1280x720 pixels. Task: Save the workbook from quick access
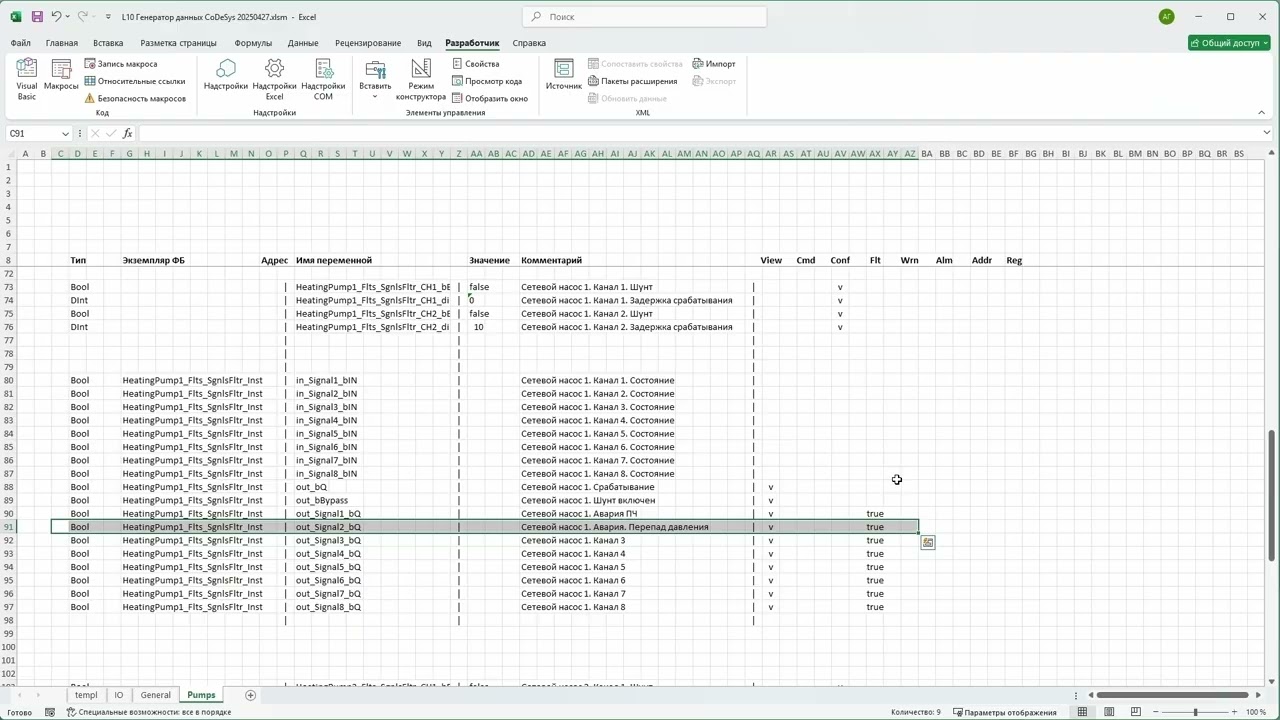tap(37, 17)
